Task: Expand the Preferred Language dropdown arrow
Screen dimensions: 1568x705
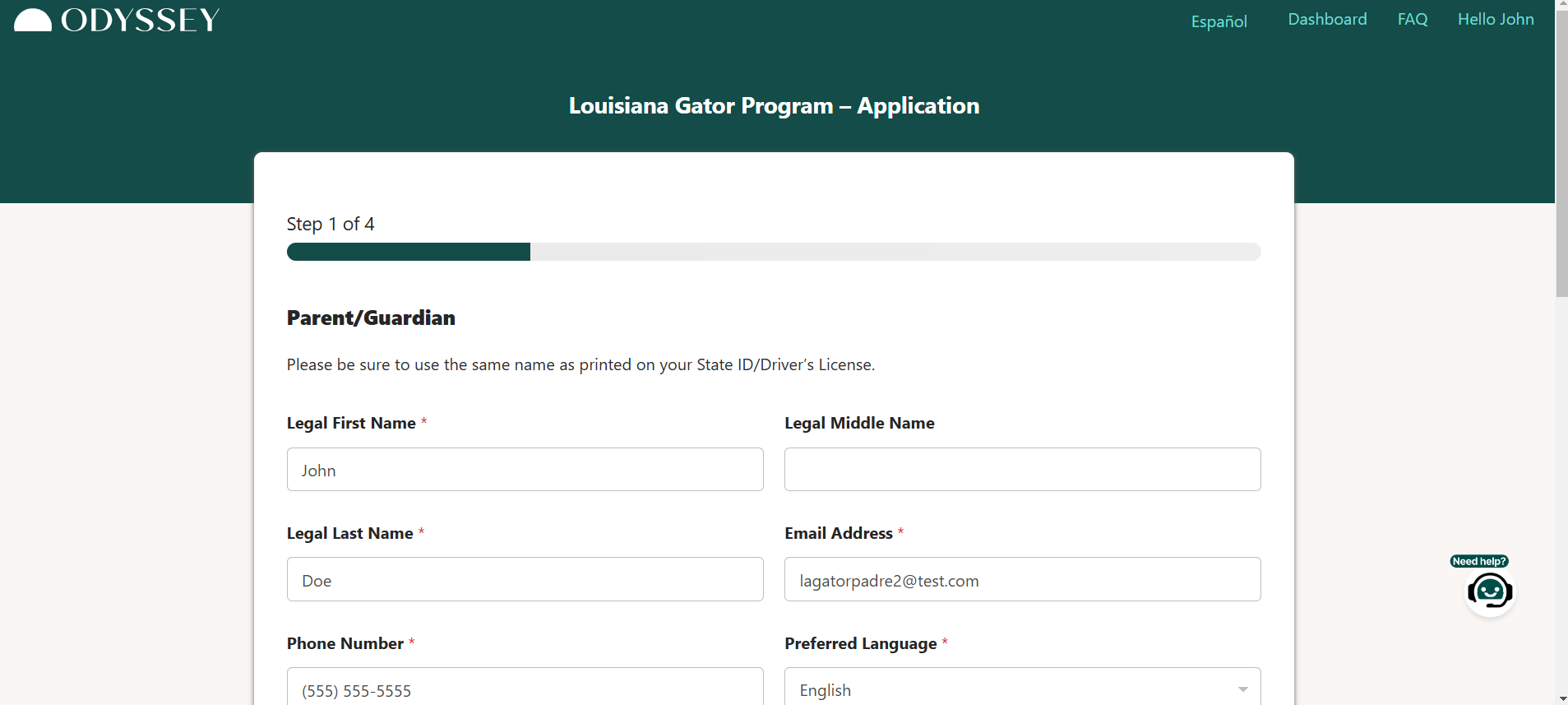Action: [x=1242, y=689]
